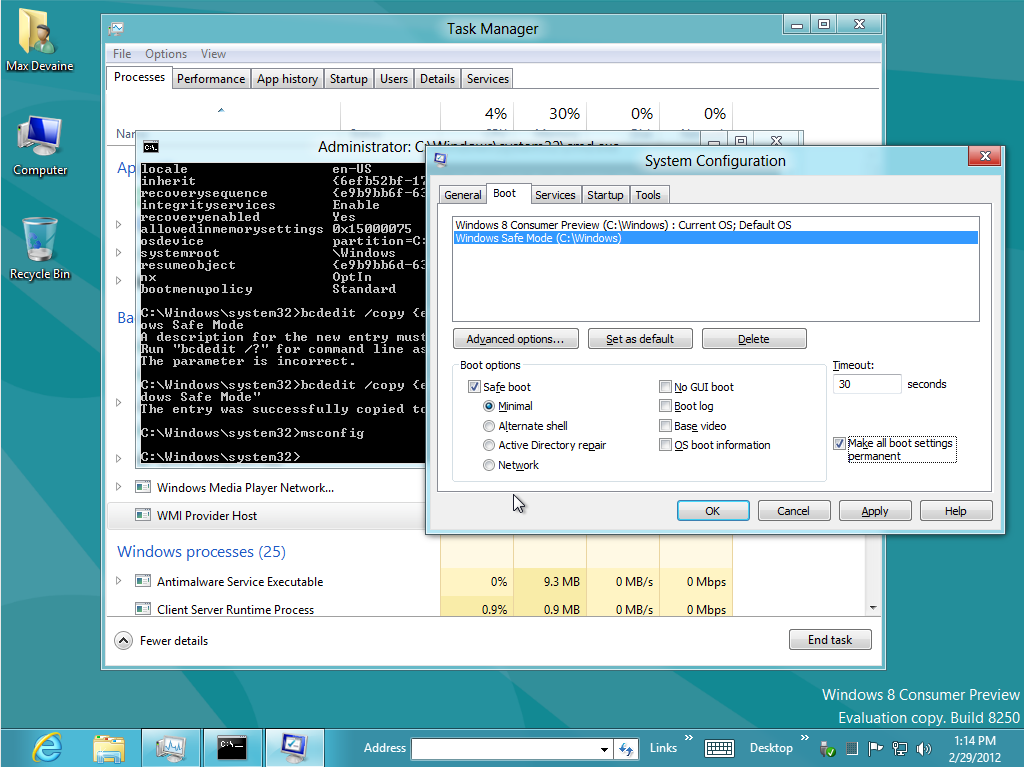The image size is (1024, 767).
Task: Click Advanced options button
Action: coord(515,339)
